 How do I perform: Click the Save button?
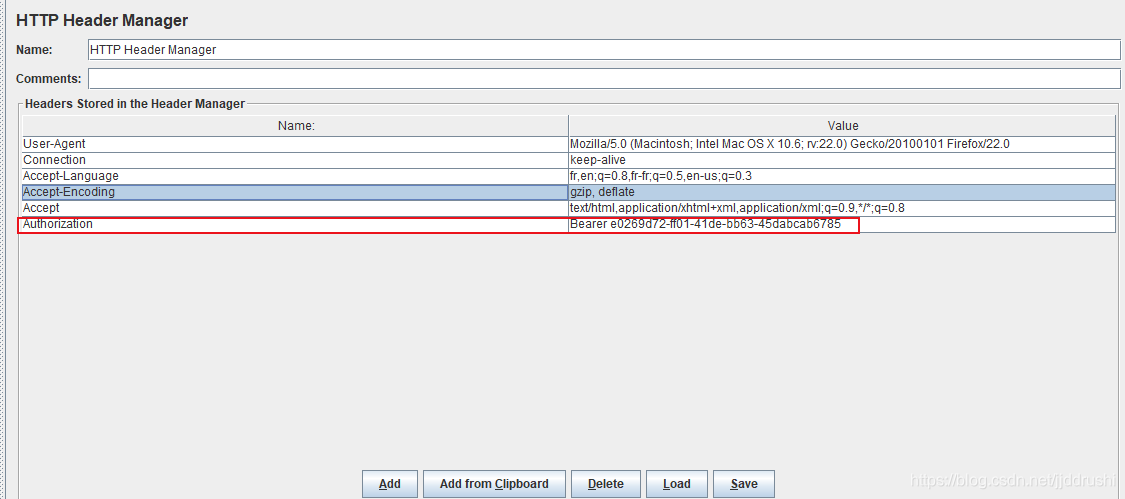pyautogui.click(x=744, y=484)
